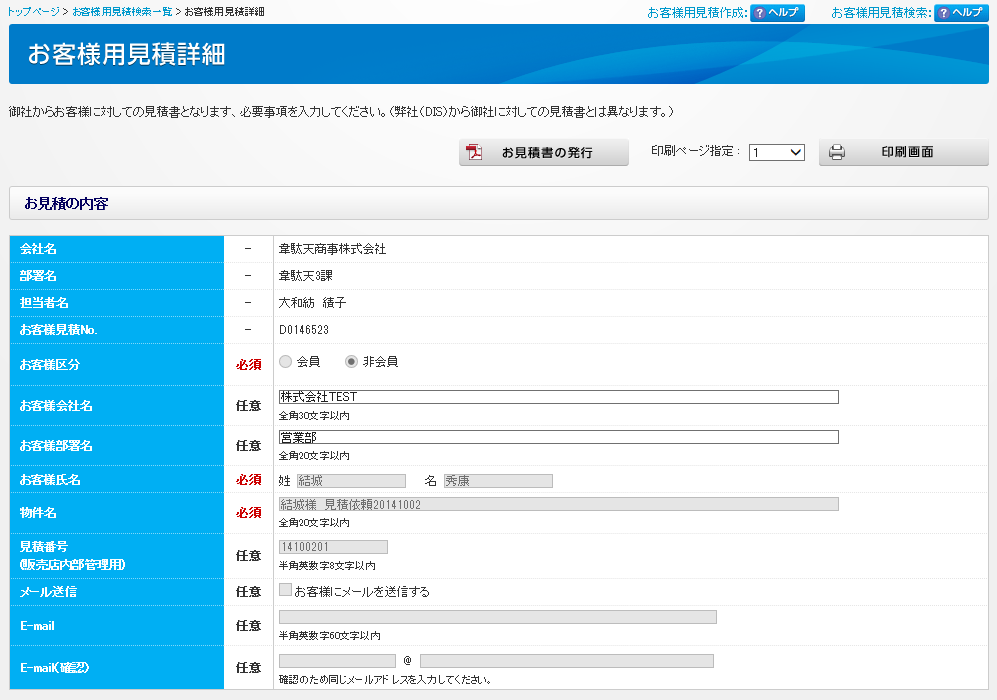Open the 印刷ページ指定 dropdown

777,152
